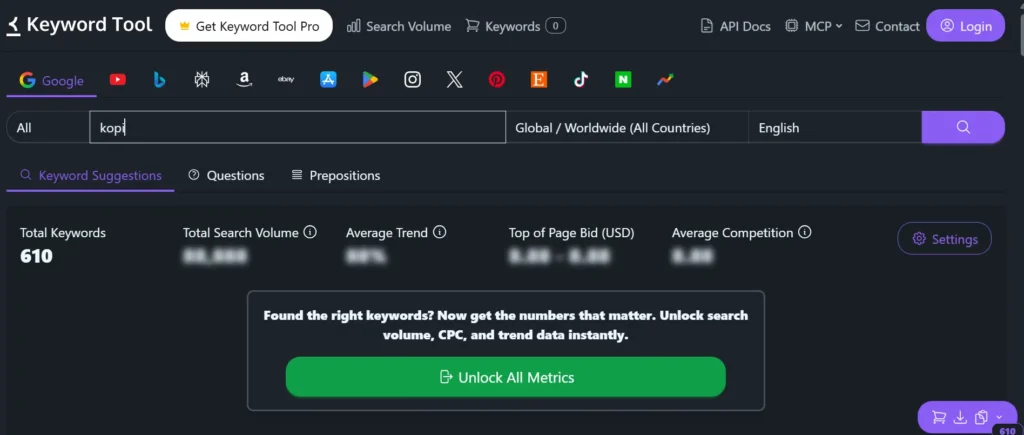This screenshot has height=435, width=1024.
Task: Download keywords using floating export icon
Action: (960, 417)
